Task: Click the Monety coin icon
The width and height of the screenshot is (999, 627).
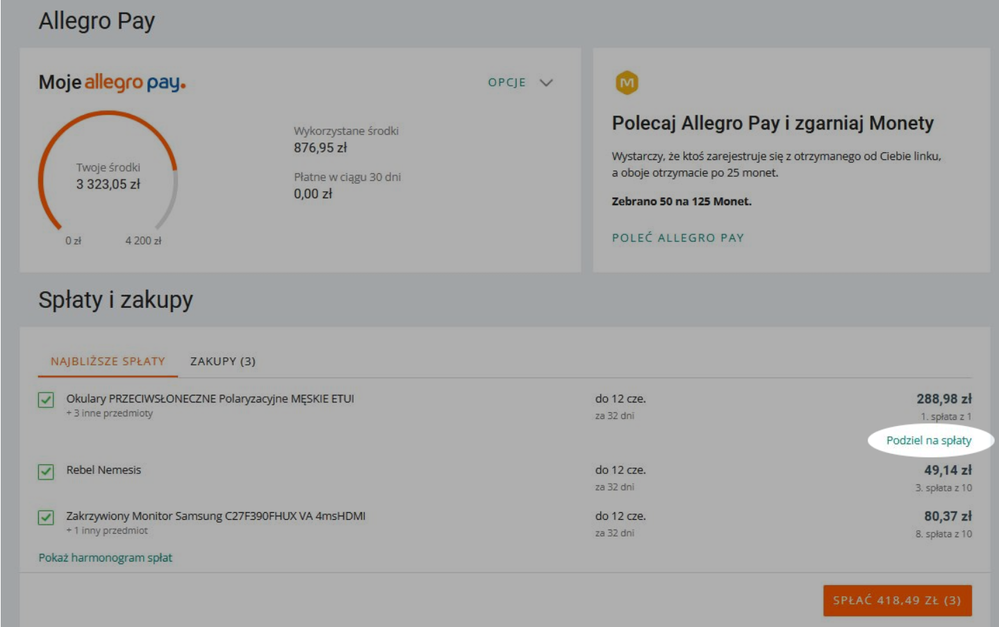Action: (x=627, y=83)
